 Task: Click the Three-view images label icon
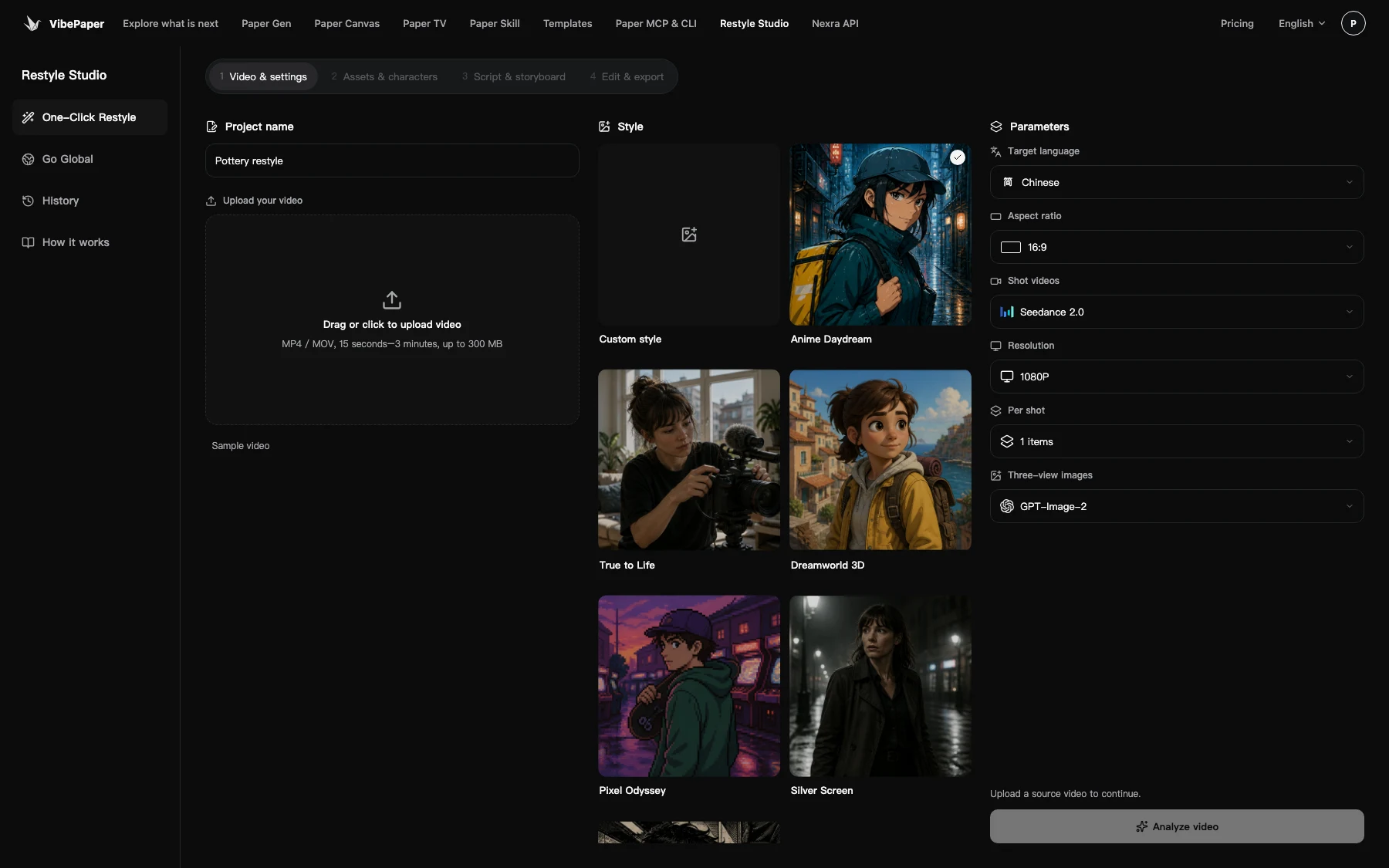[x=995, y=475]
